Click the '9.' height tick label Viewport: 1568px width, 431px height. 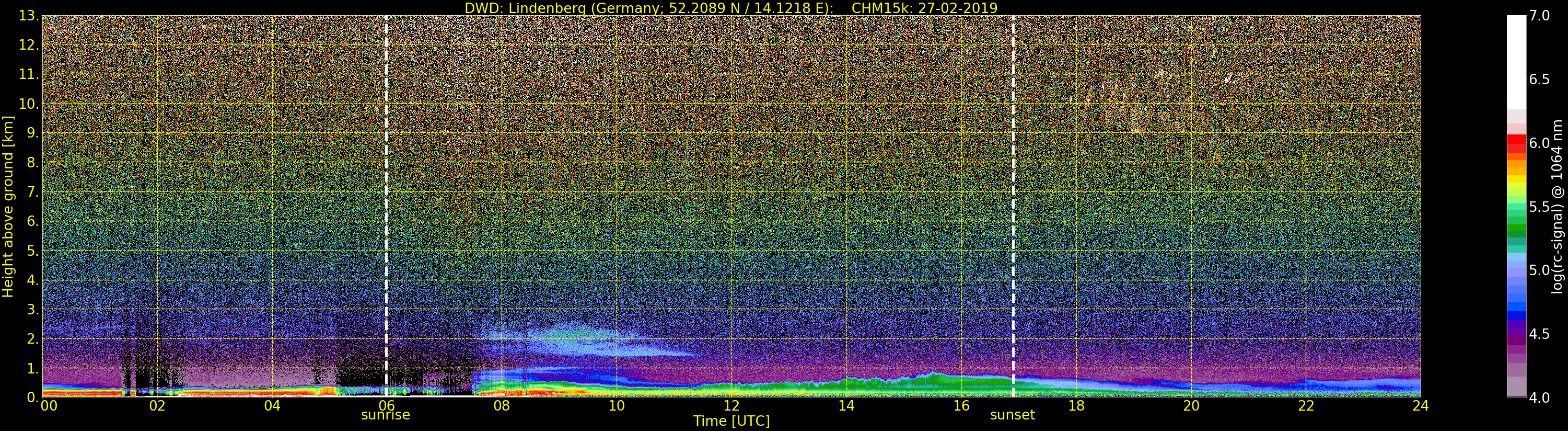32,133
